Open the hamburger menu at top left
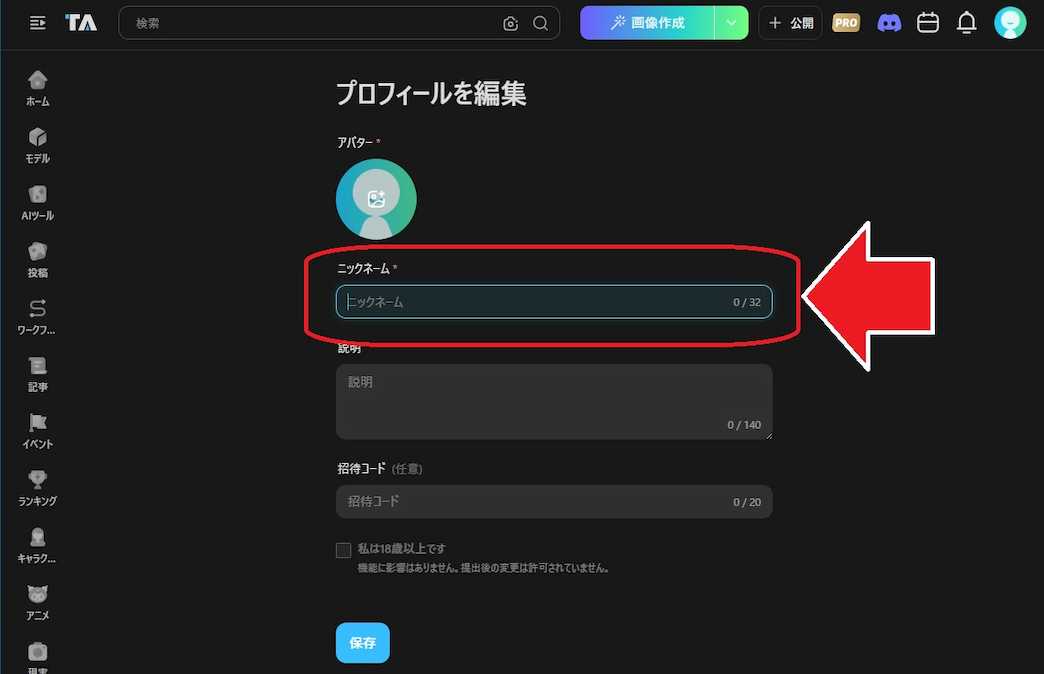The height and width of the screenshot is (674, 1044). [38, 22]
